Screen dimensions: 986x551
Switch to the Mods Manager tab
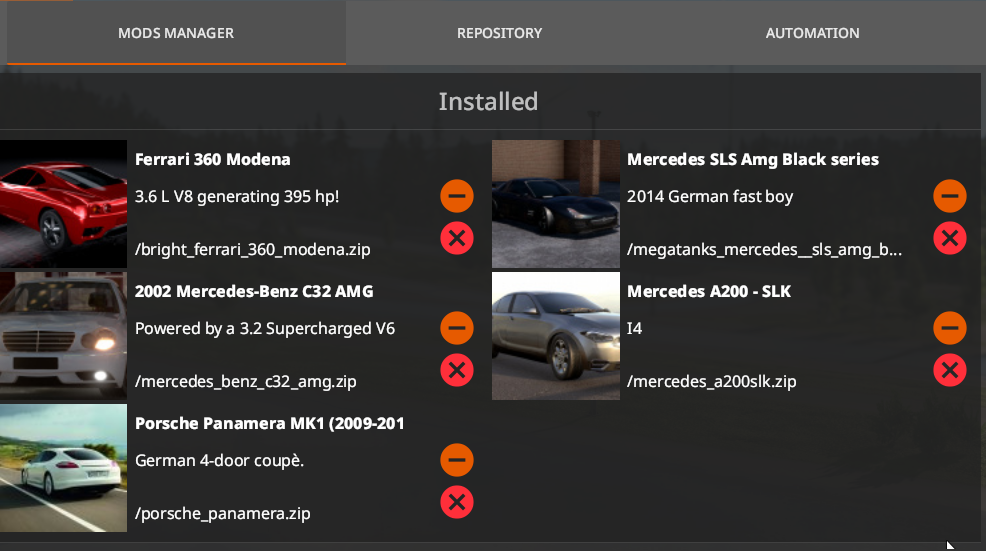tap(176, 33)
